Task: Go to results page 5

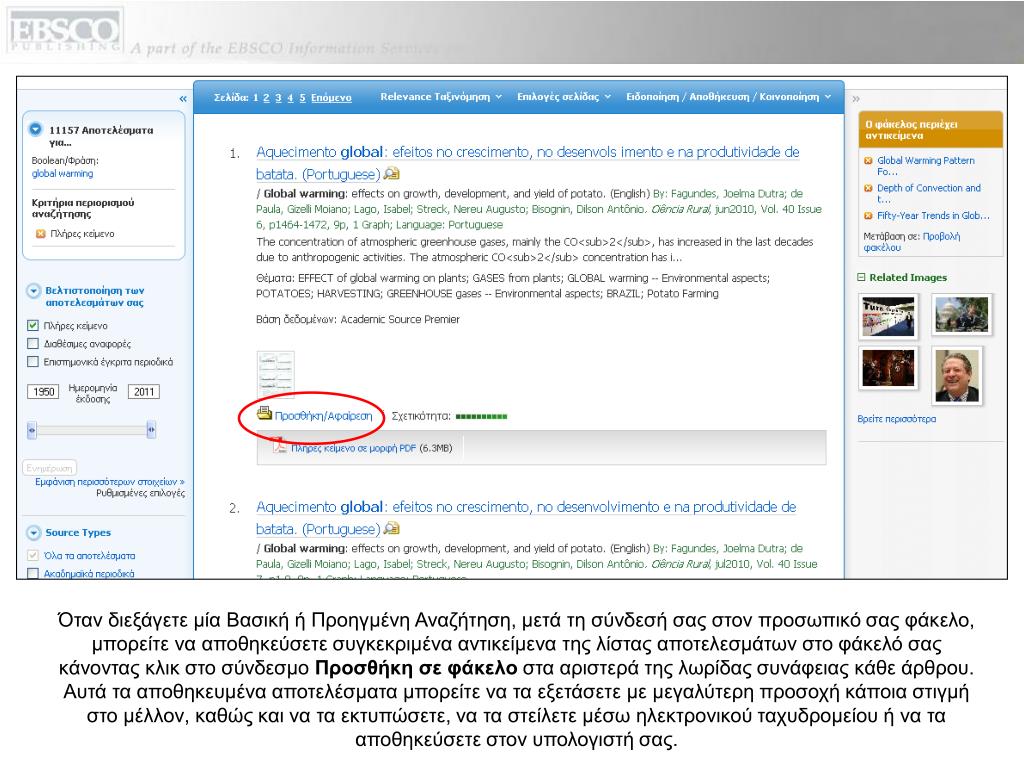Action: [x=302, y=98]
